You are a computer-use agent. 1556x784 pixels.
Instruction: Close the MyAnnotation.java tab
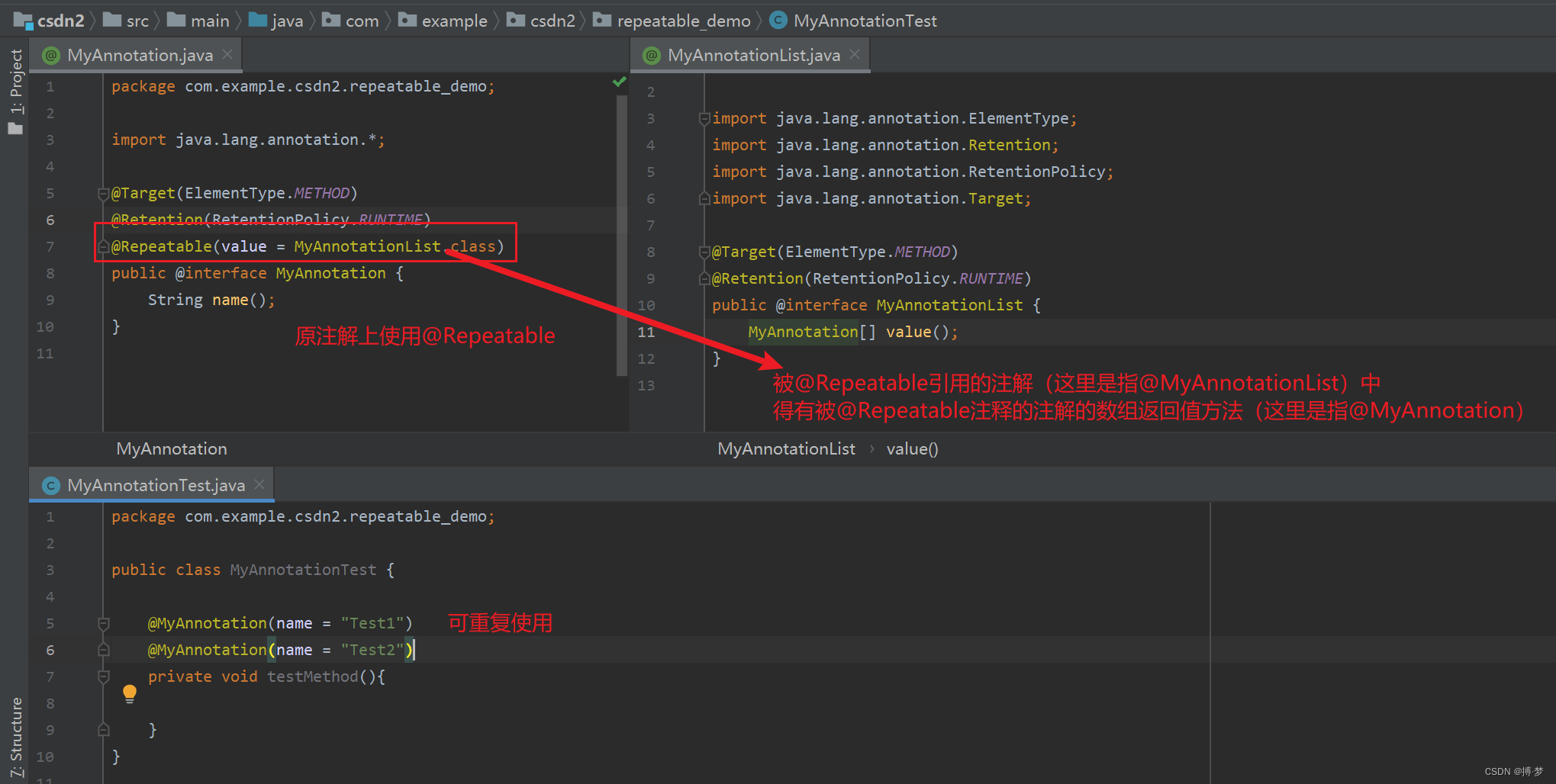(x=227, y=55)
